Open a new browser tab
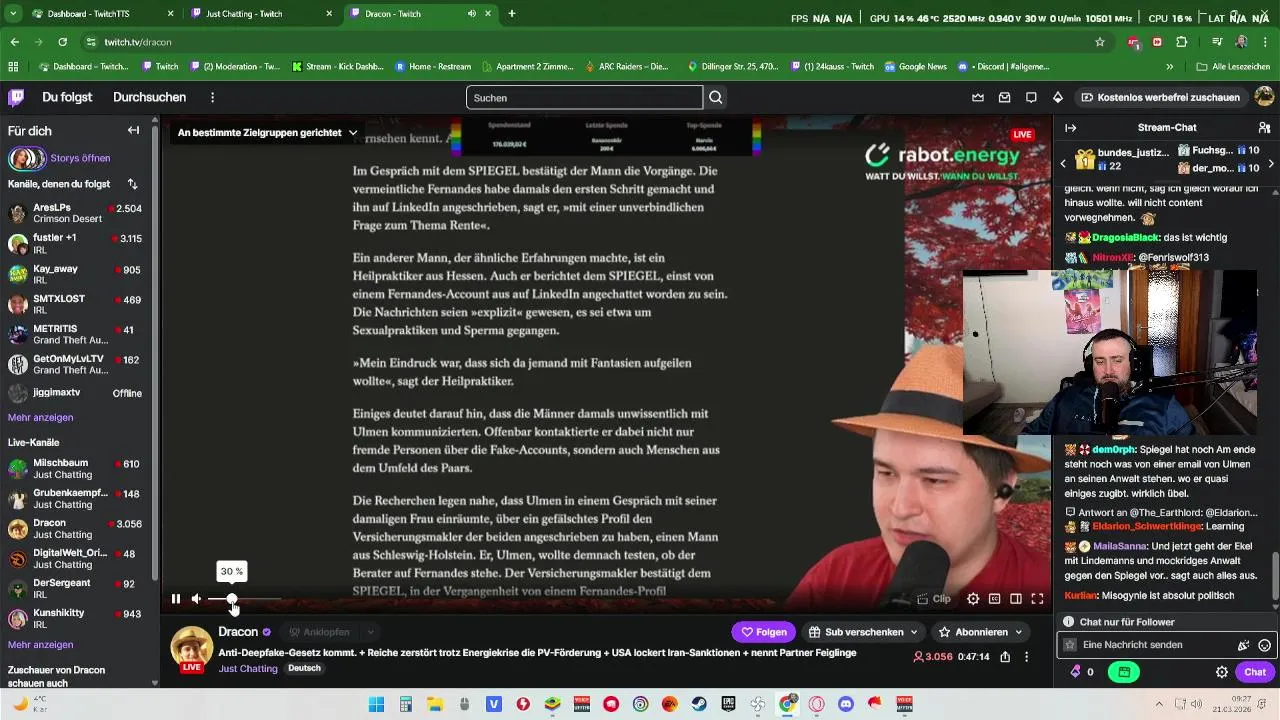Viewport: 1280px width, 720px height. pyautogui.click(x=512, y=14)
